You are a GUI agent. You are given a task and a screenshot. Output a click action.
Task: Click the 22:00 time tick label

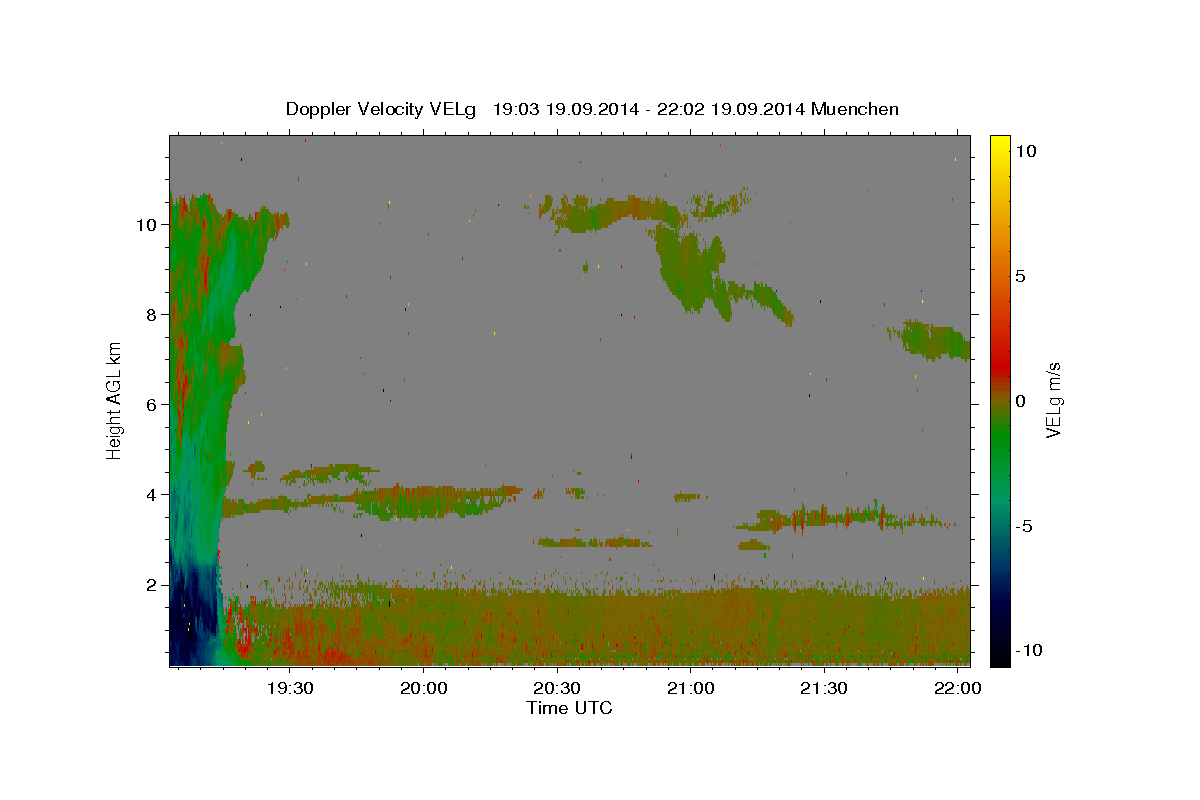click(958, 689)
